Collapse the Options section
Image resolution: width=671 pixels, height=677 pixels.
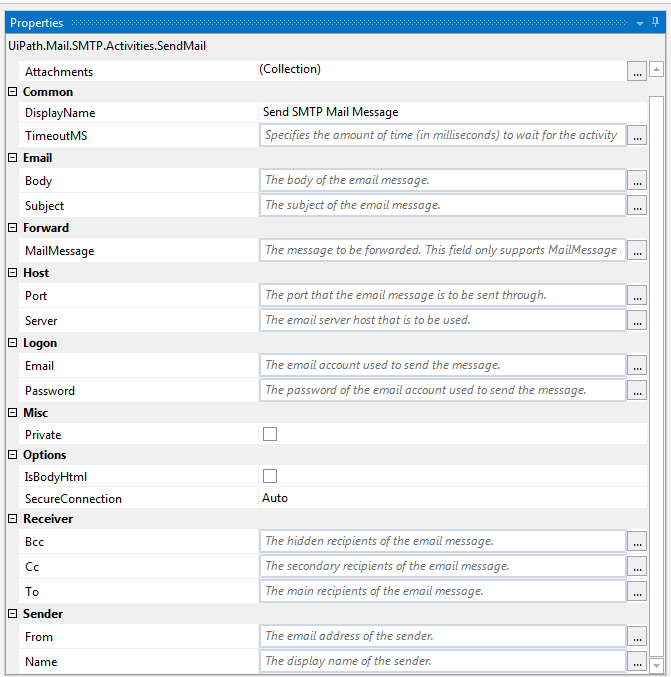tap(13, 455)
